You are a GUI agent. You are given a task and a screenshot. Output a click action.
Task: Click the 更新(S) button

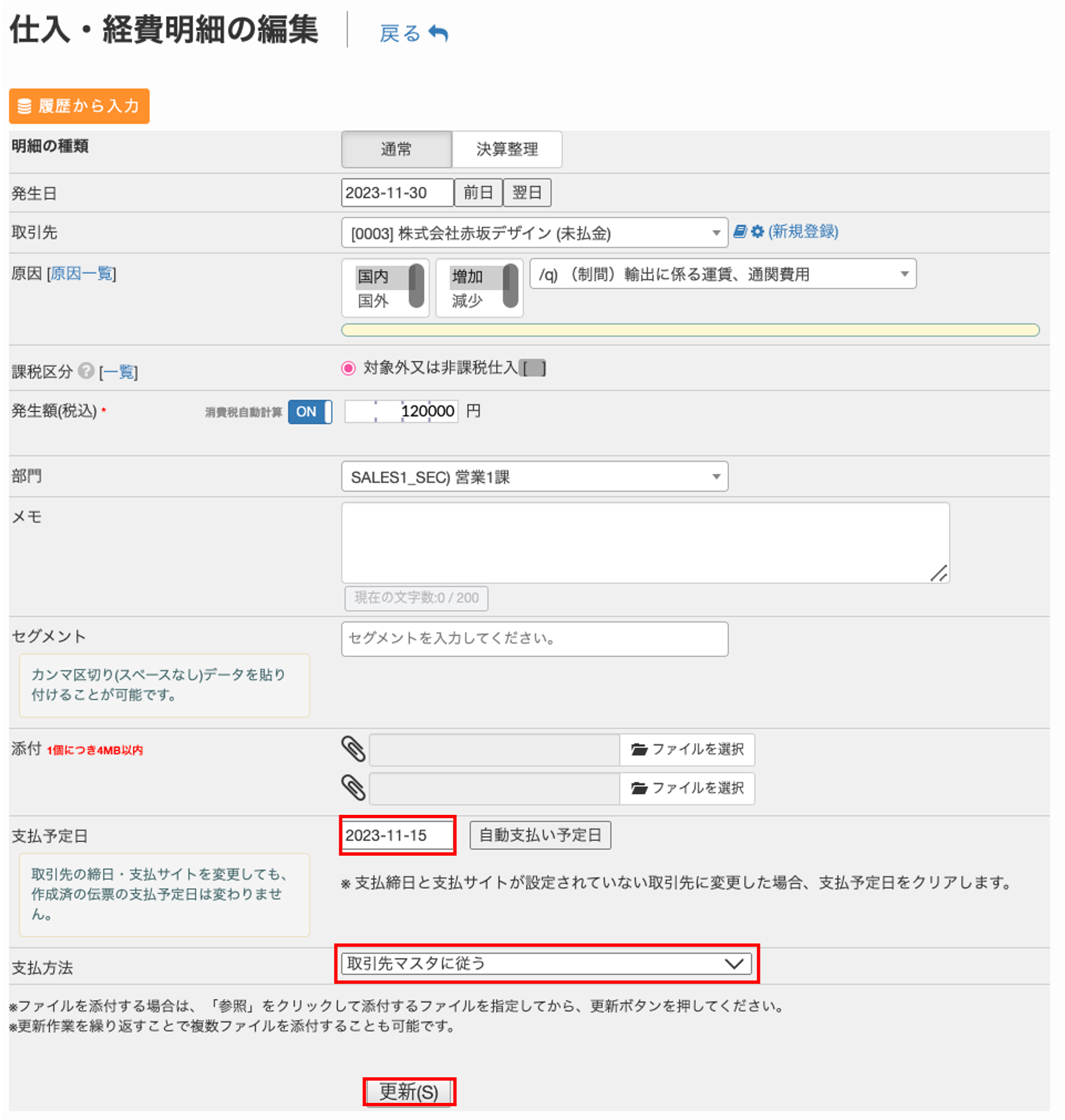coord(409,1092)
